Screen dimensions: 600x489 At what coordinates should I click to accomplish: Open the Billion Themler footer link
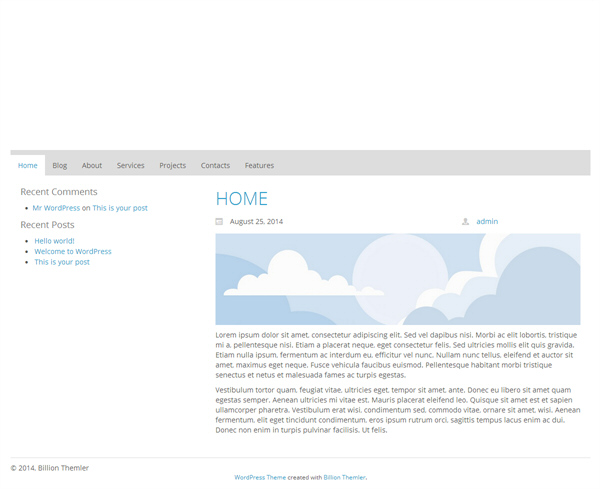(x=344, y=477)
